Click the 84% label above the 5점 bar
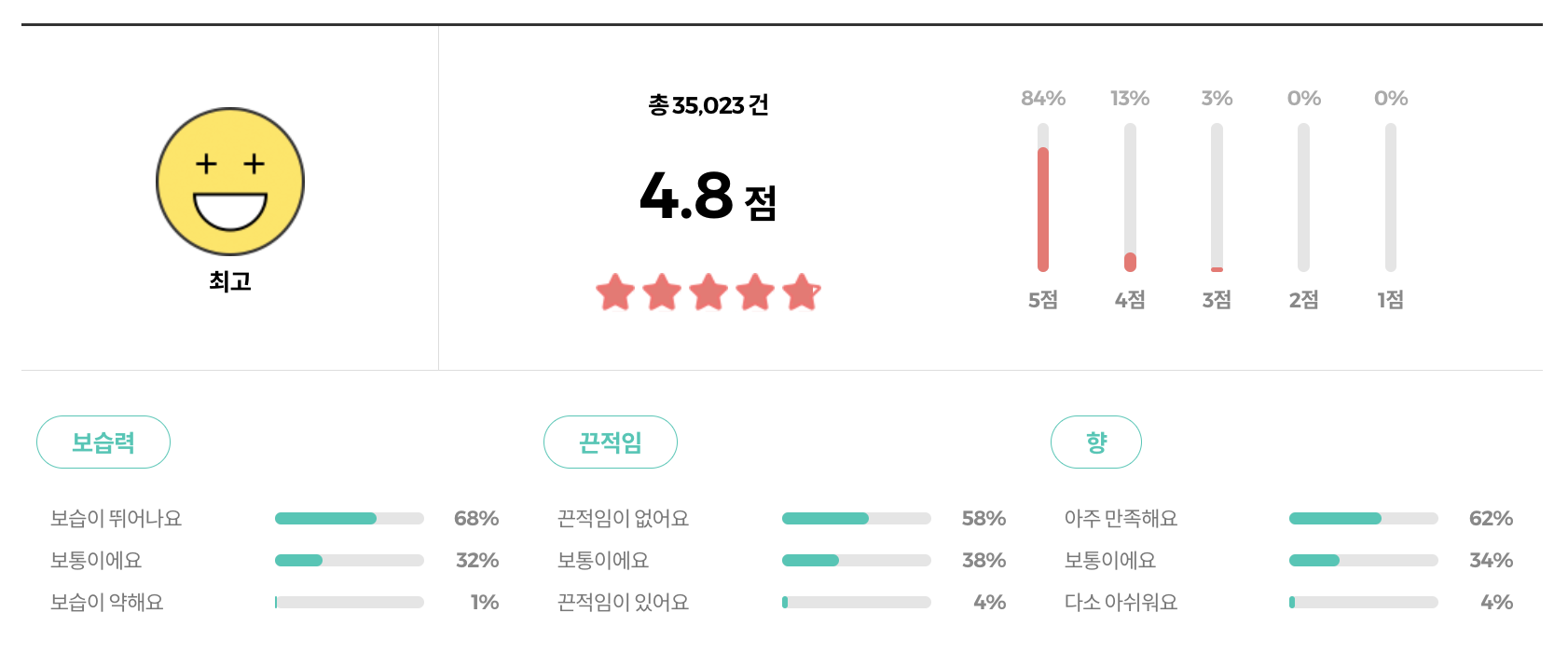Screen dimensions: 1568x667 [1042, 97]
